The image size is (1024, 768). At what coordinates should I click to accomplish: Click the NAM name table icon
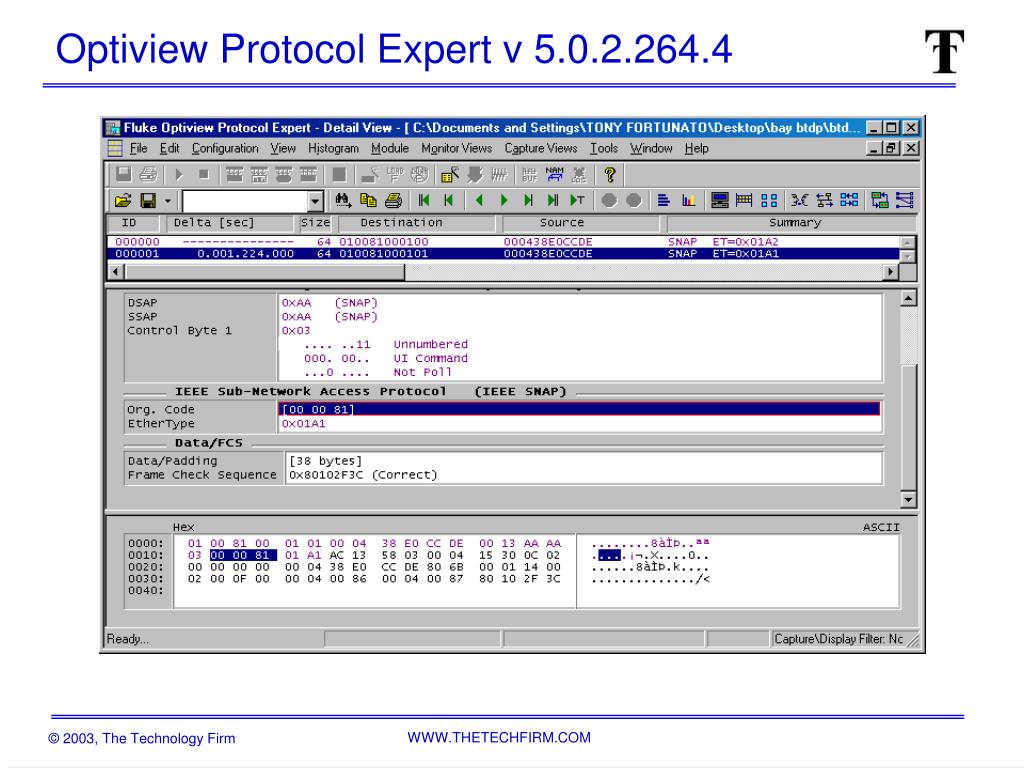[x=554, y=174]
